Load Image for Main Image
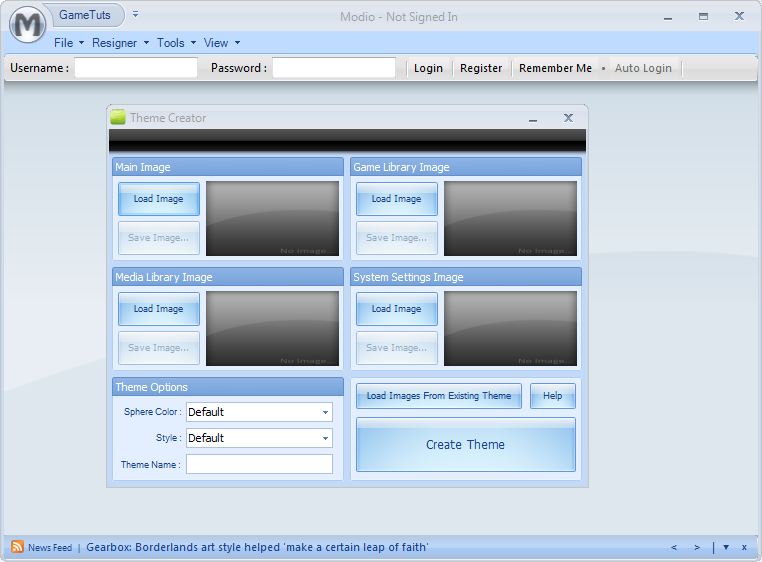762x562 pixels. tap(158, 199)
